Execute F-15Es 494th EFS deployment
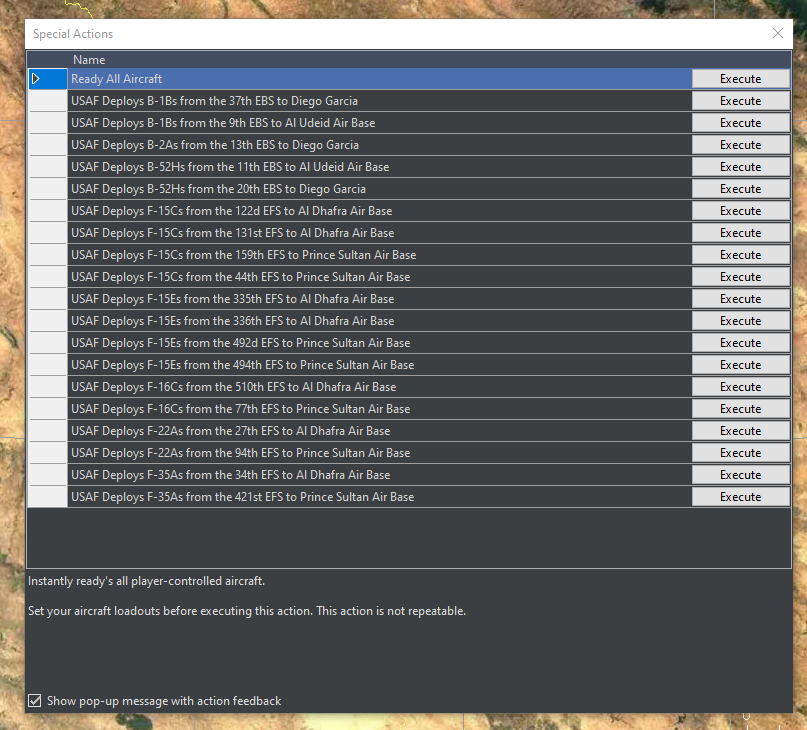This screenshot has height=730, width=807. click(x=740, y=365)
